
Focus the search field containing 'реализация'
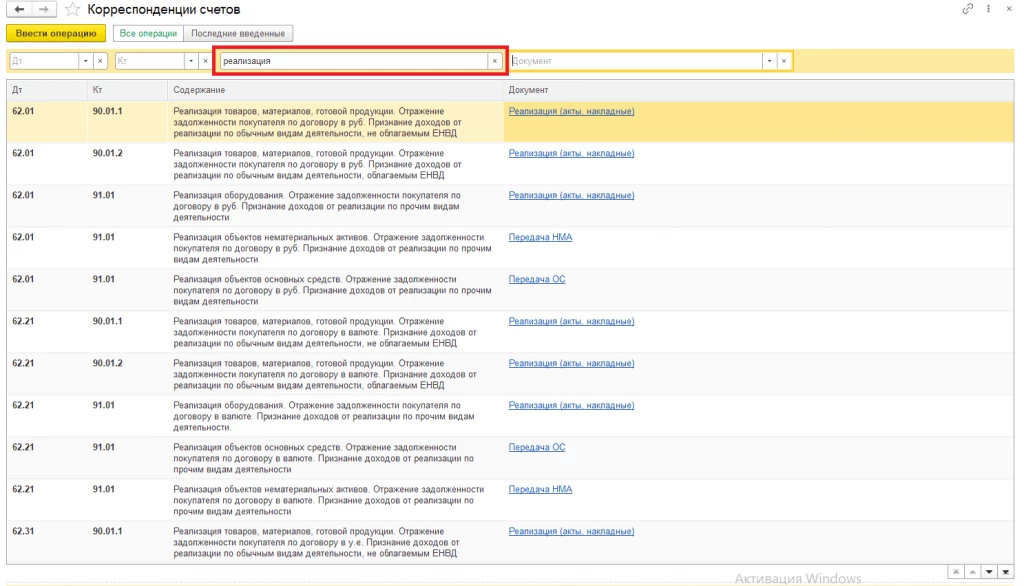tap(353, 61)
